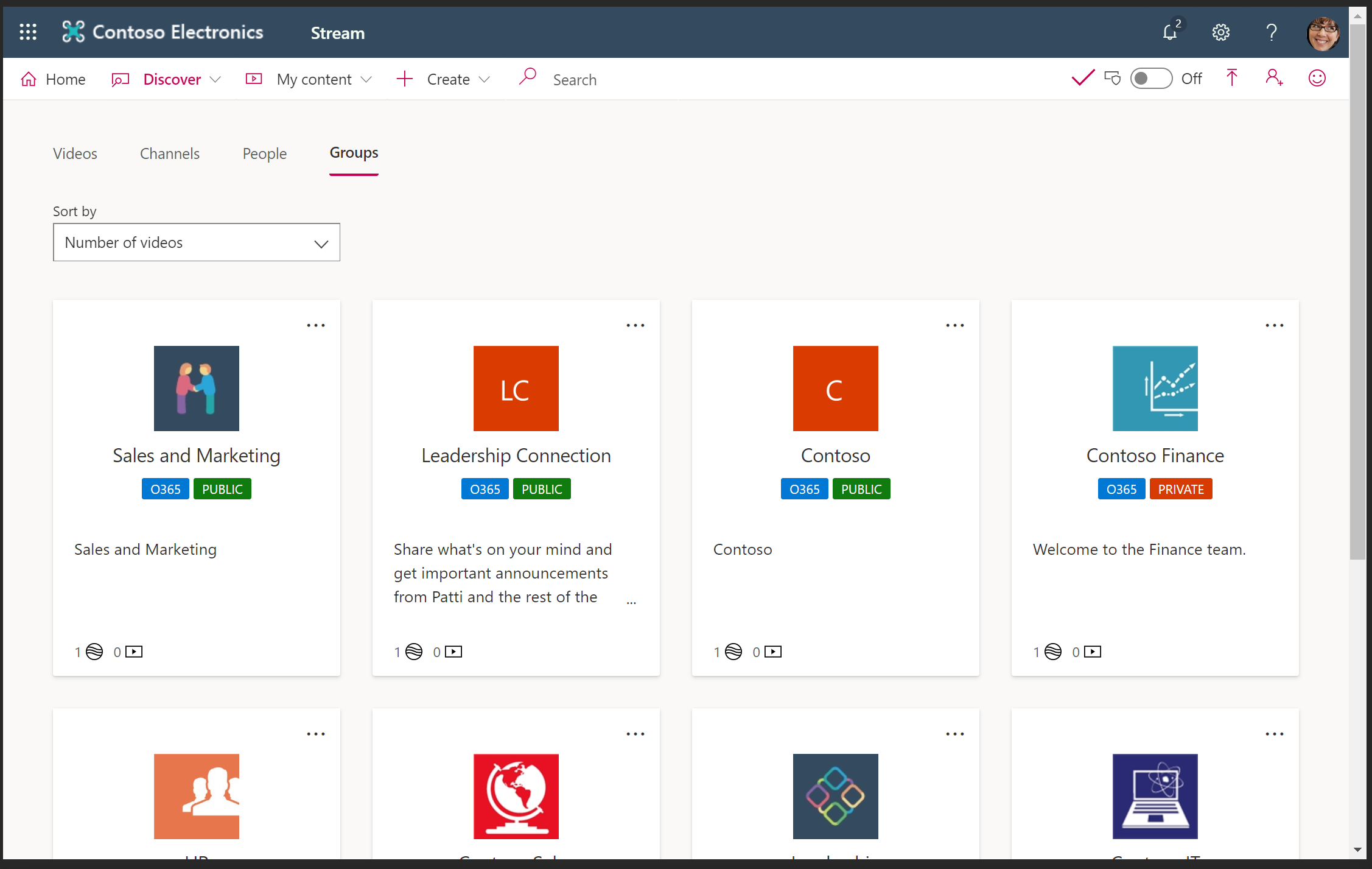1372x869 pixels.
Task: Click the PUBLIC badge on Leadership Connection
Action: (542, 489)
